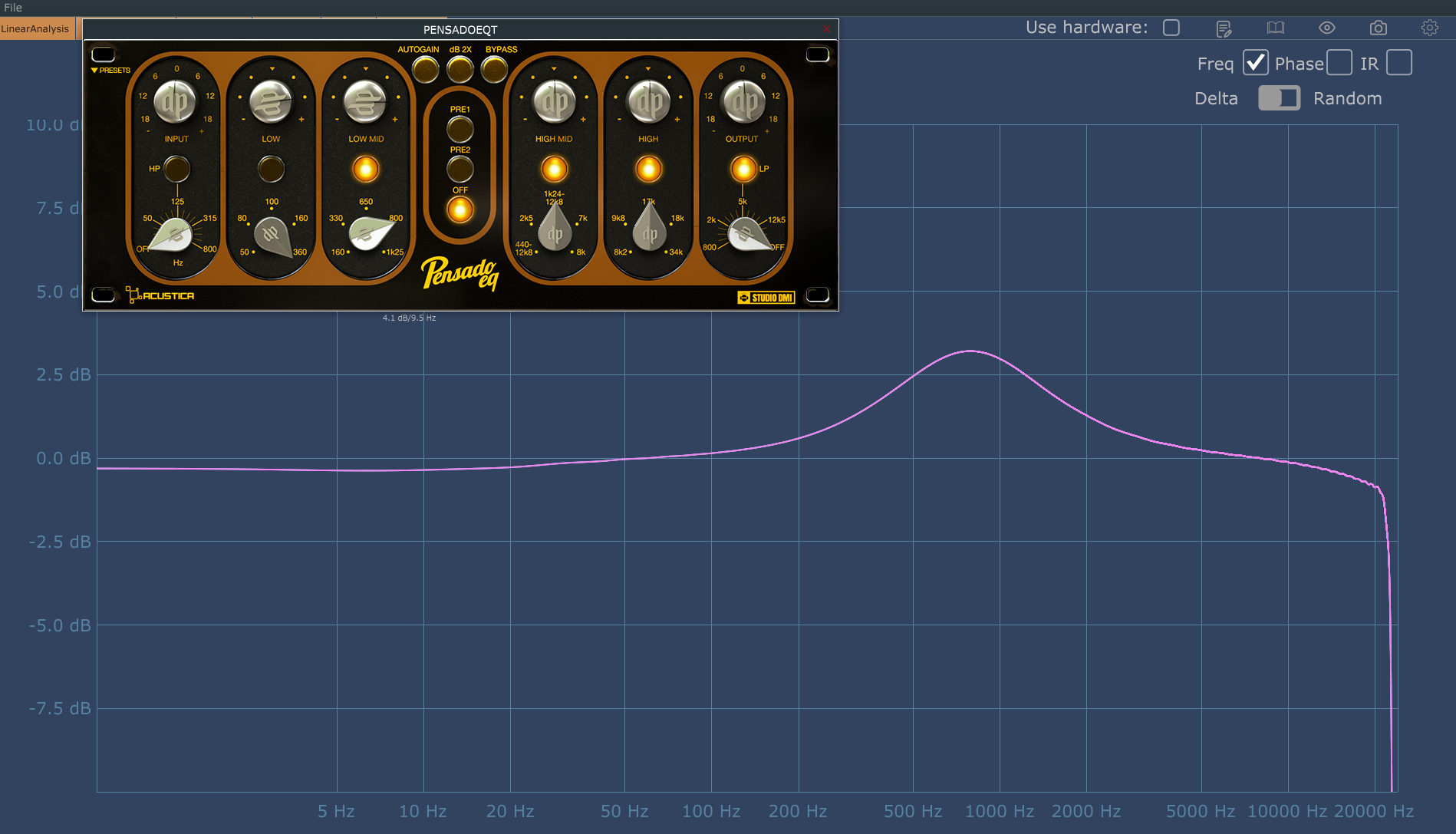Check the IR checkbox
1456x834 pixels.
click(x=1398, y=63)
